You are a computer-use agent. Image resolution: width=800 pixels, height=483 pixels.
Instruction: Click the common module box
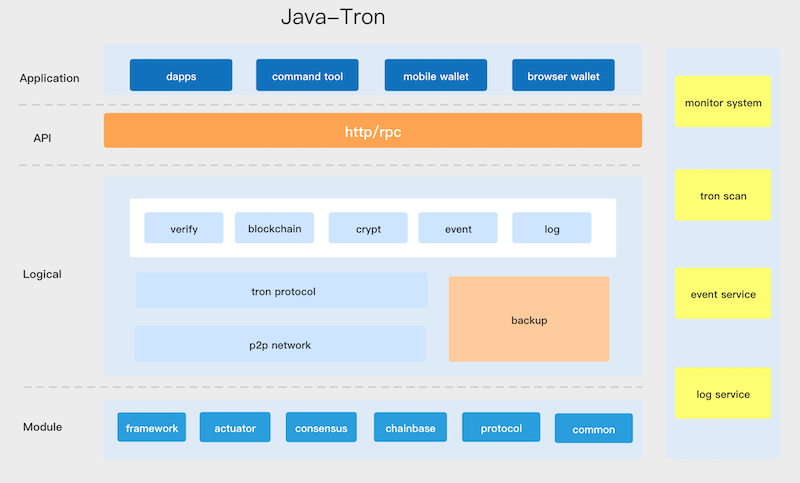pyautogui.click(x=593, y=428)
